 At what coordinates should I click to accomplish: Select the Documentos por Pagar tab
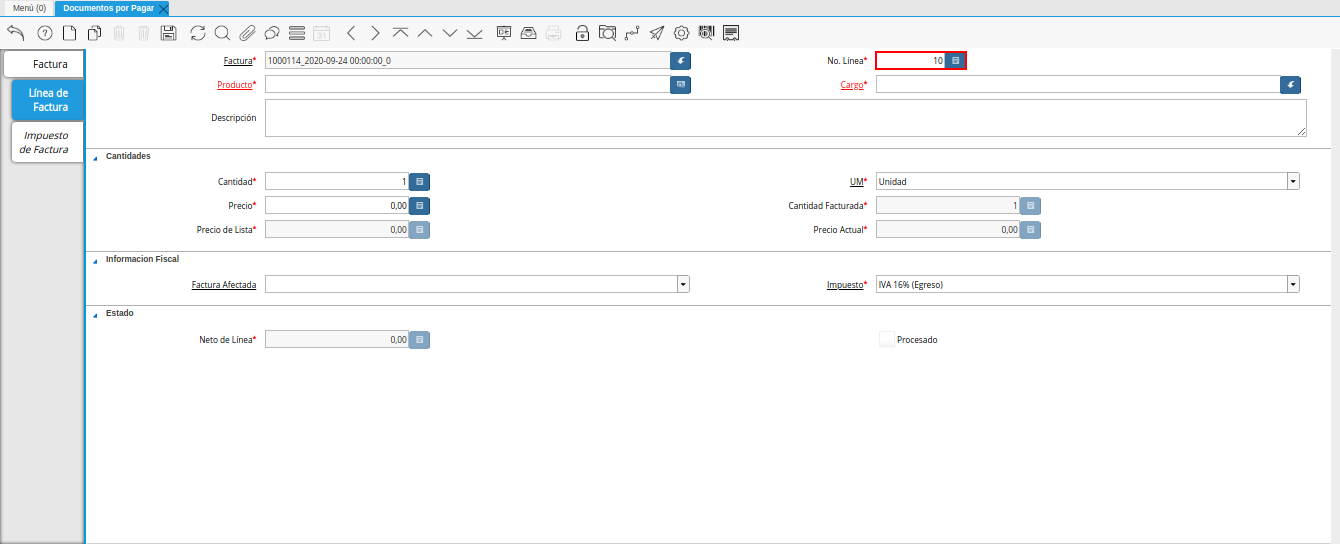[108, 8]
